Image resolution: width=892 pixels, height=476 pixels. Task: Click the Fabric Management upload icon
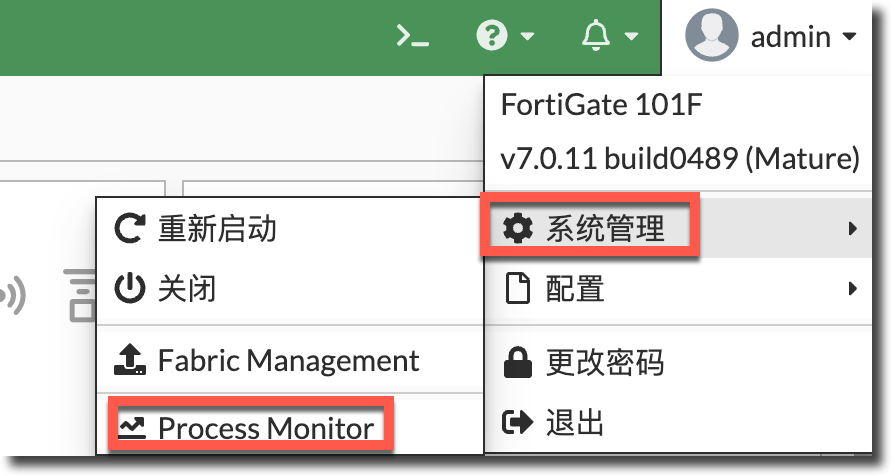131,360
